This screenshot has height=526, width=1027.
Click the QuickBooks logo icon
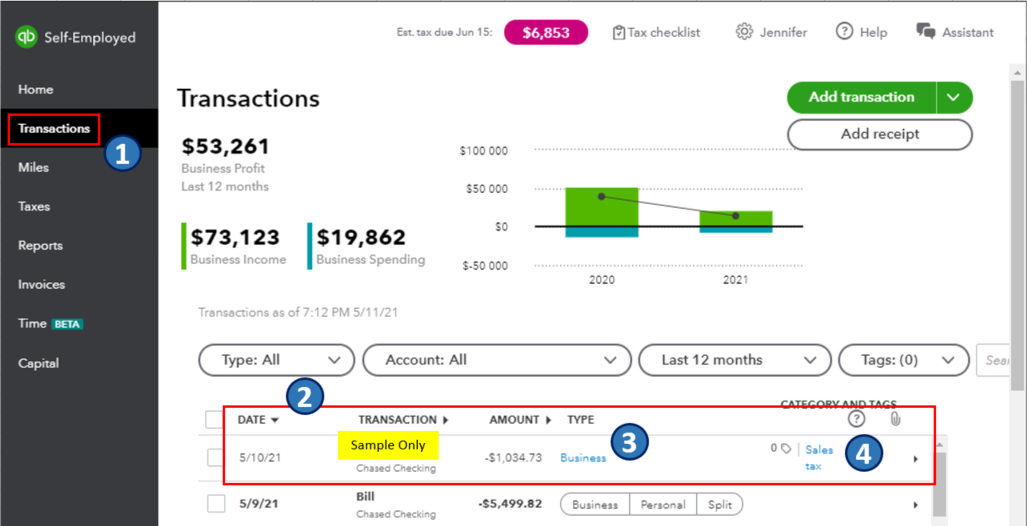pyautogui.click(x=26, y=37)
